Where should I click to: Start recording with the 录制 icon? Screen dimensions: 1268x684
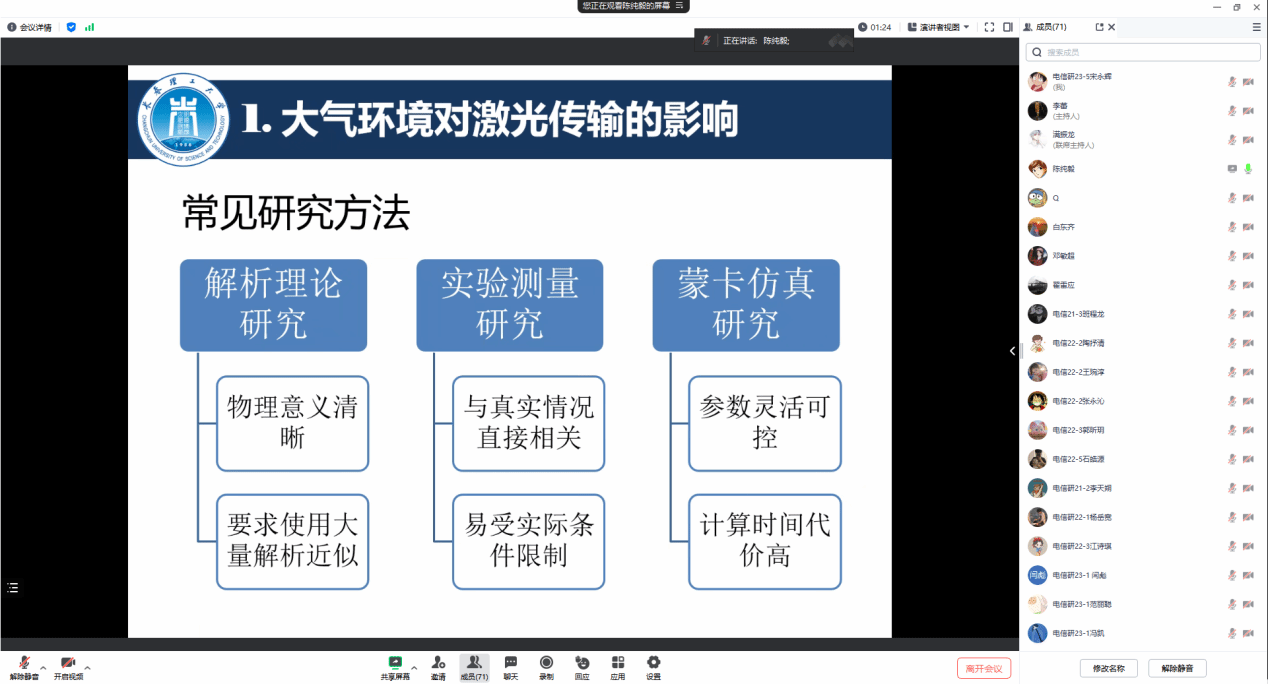(x=546, y=666)
